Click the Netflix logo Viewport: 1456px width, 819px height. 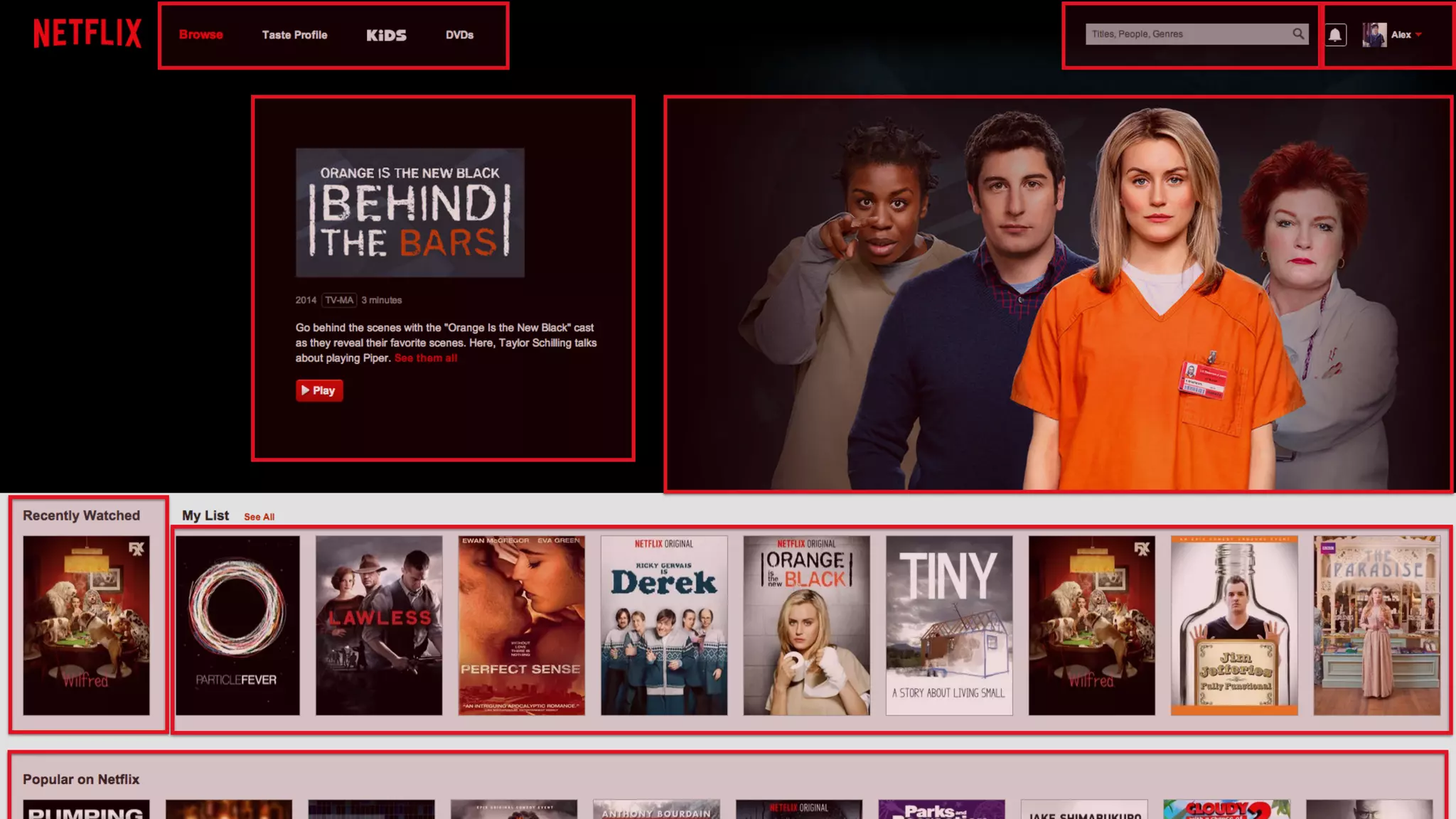click(x=87, y=33)
